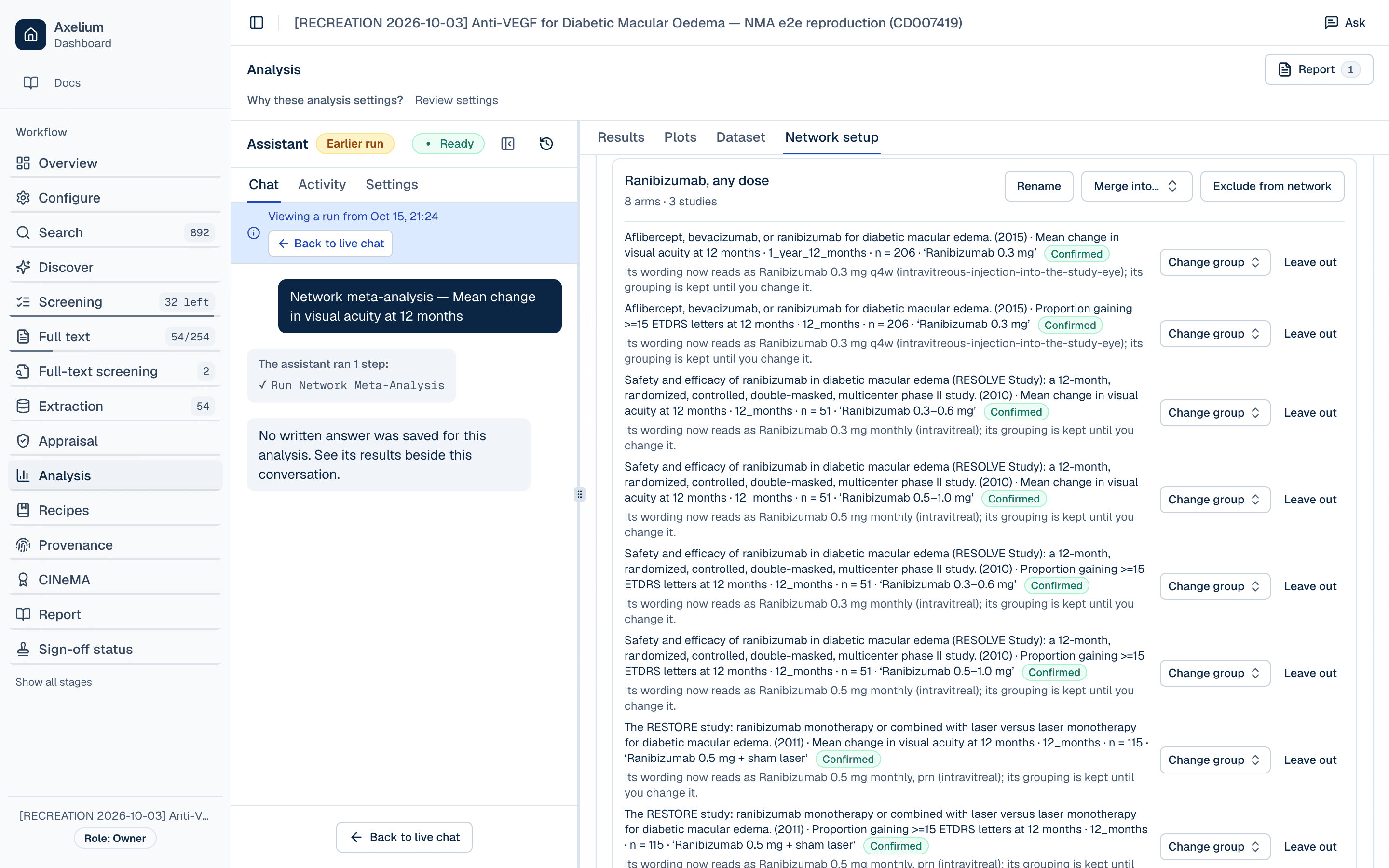Open the Discover sparkle stage
The height and width of the screenshot is (868, 1389).
point(115,267)
